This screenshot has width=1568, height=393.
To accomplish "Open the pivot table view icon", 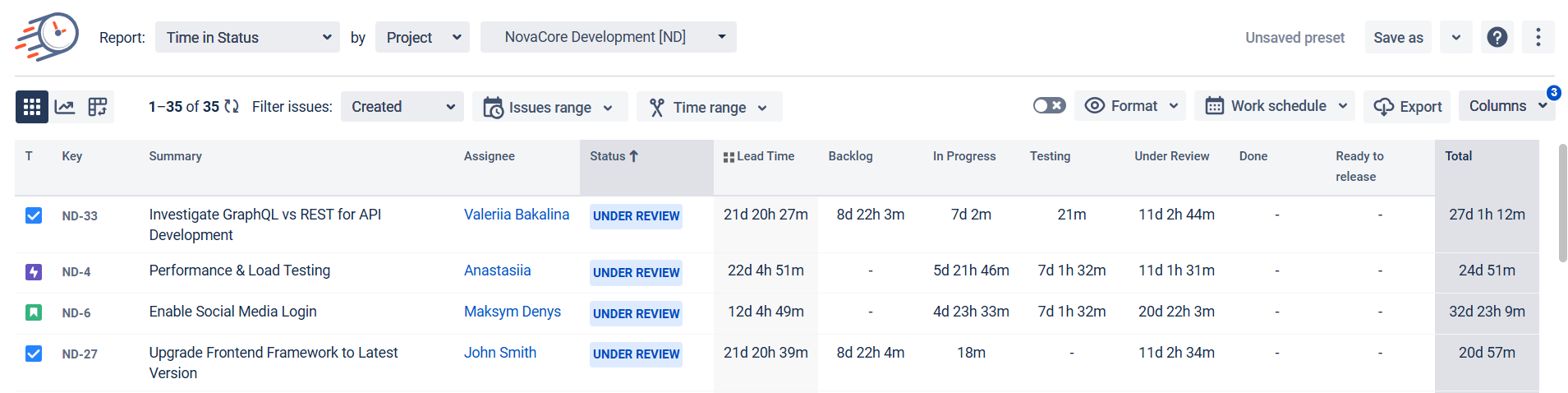I will coord(98,107).
